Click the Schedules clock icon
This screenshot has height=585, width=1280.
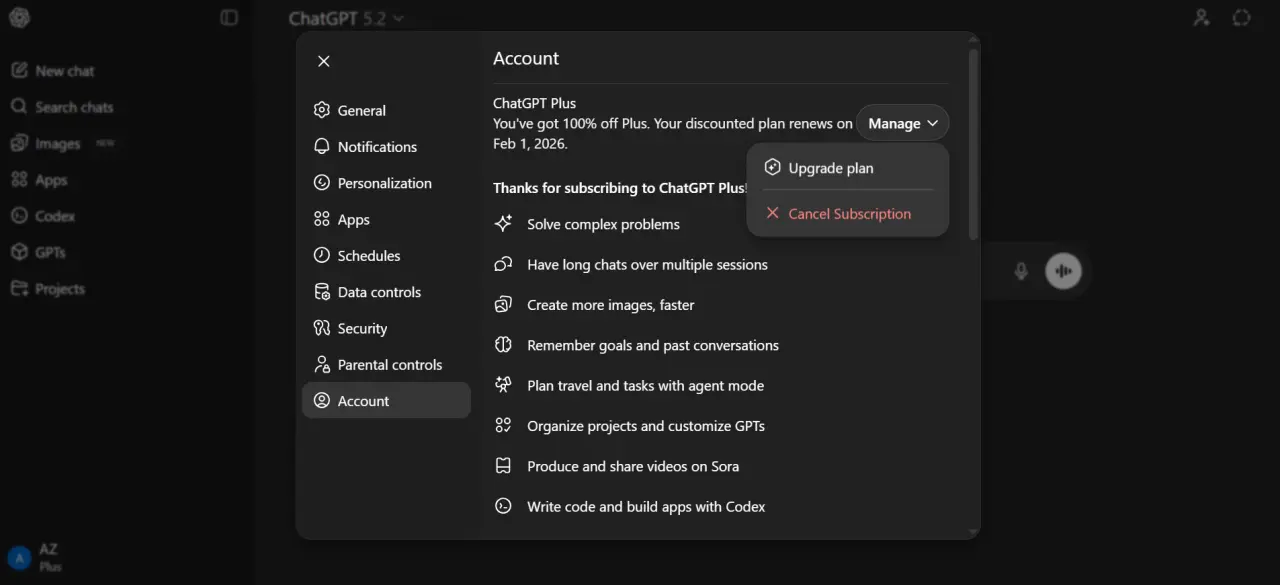click(x=321, y=255)
